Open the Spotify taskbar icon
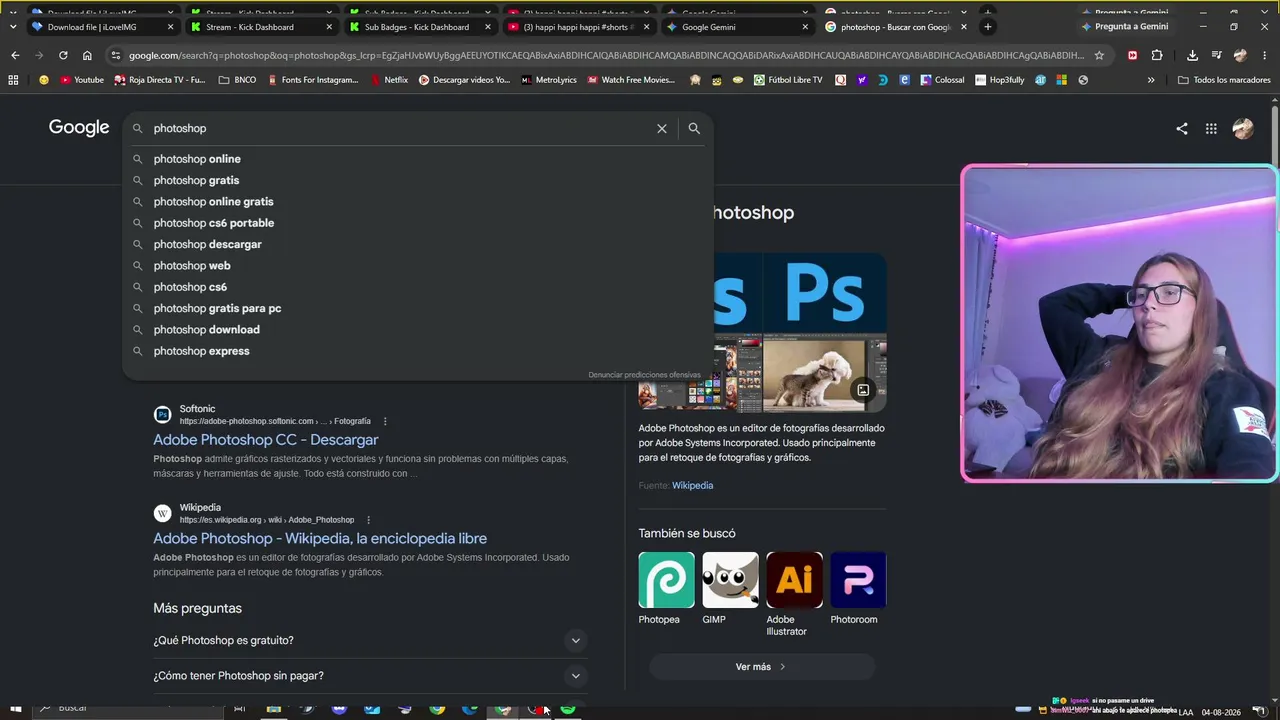1280x720 pixels. coord(568,709)
